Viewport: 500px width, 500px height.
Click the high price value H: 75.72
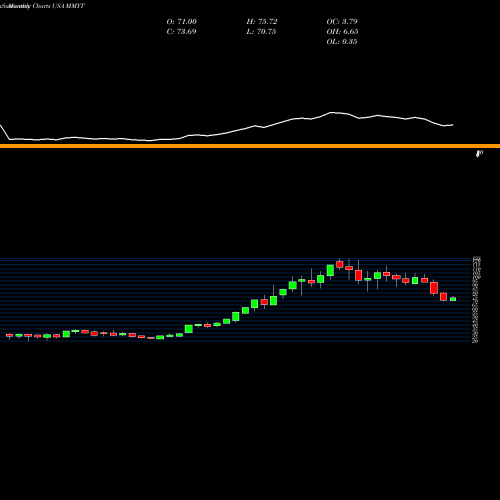click(262, 22)
